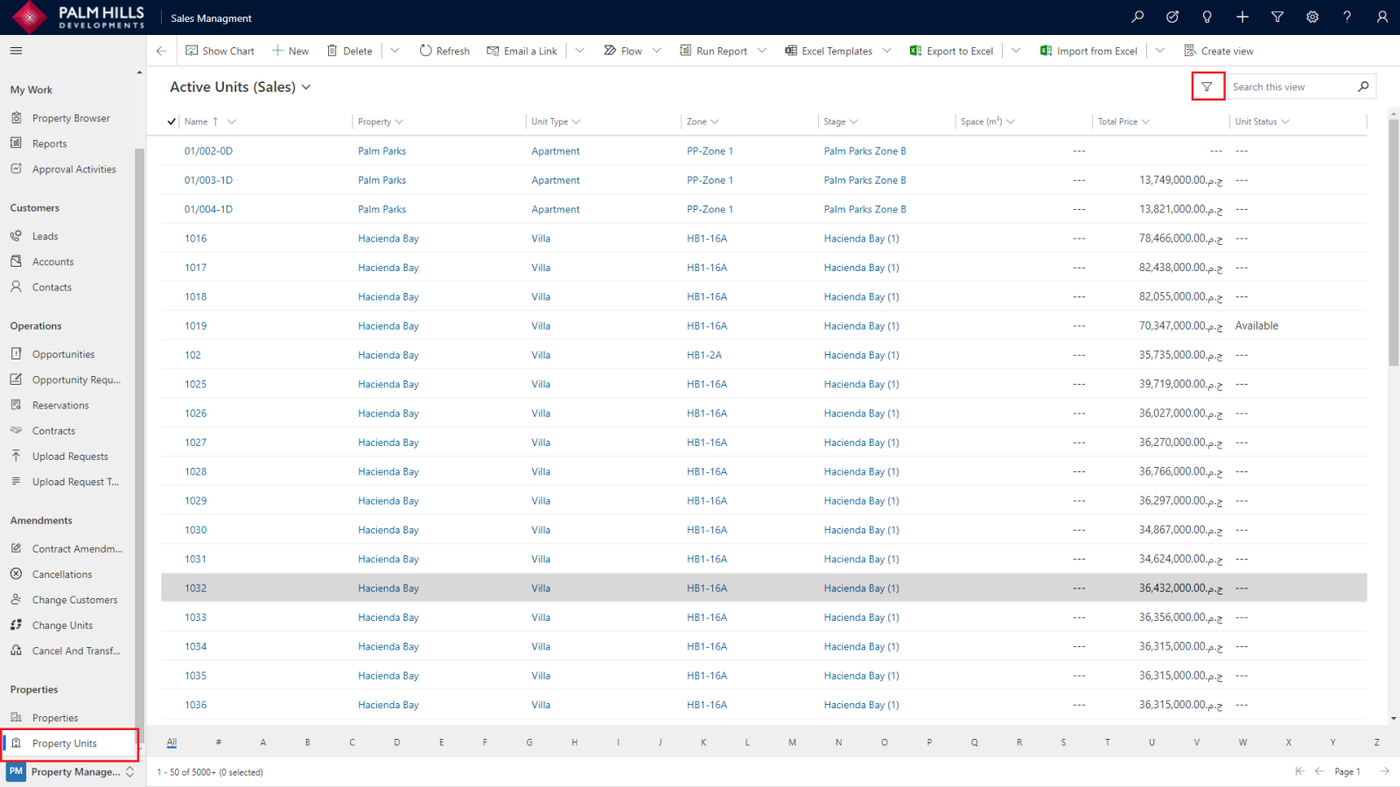1400x787 pixels.
Task: Open Contracts in the sidebar
Action: pyautogui.click(x=53, y=431)
